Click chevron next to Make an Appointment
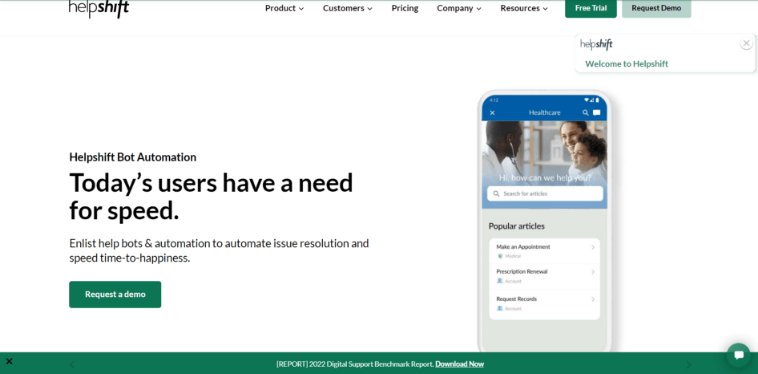 pyautogui.click(x=593, y=247)
